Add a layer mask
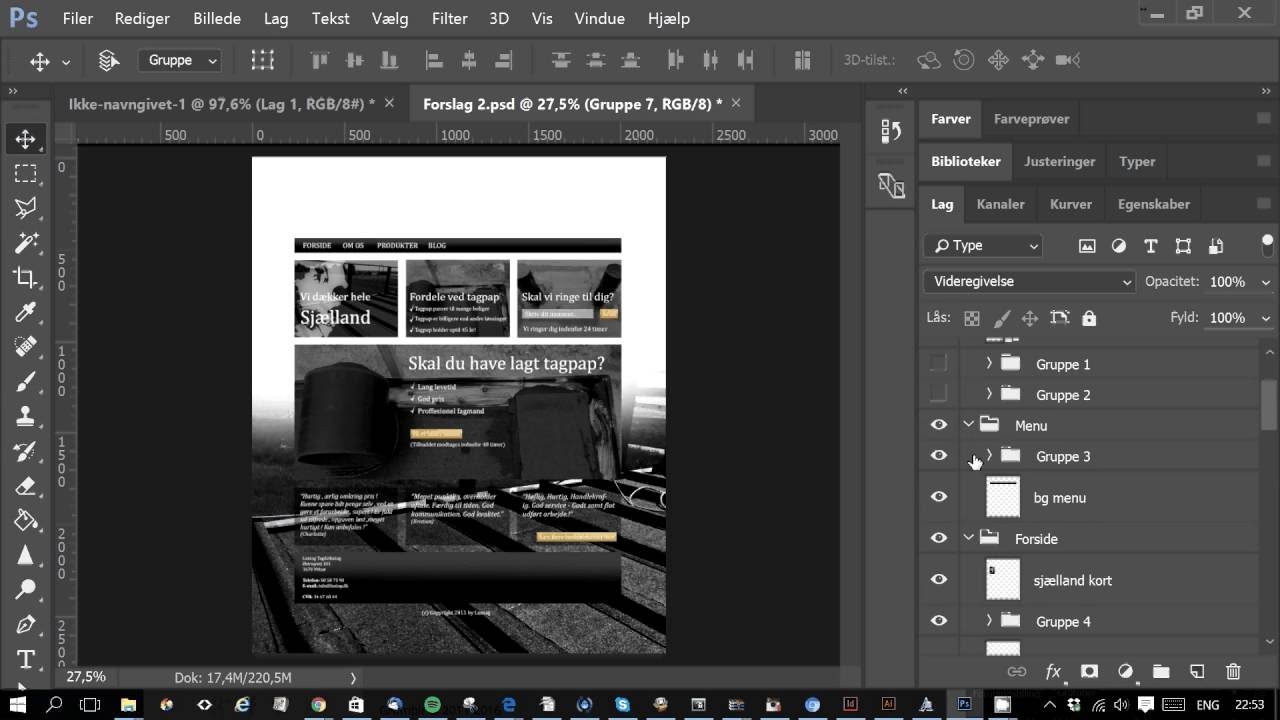The width and height of the screenshot is (1280, 720). click(1089, 672)
